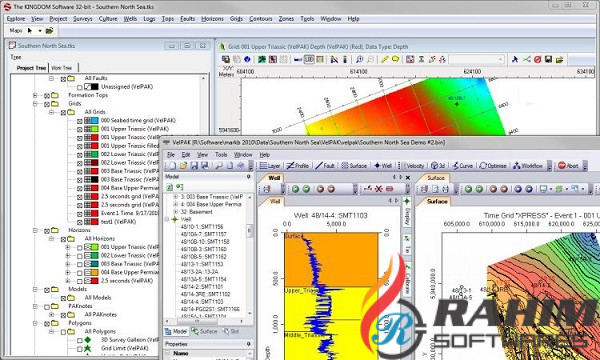
Task: Switch to the Work Tree tab
Action: [x=62, y=68]
